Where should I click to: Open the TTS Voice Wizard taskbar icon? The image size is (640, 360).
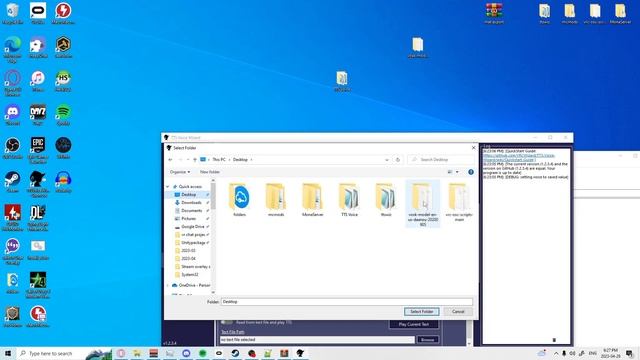(300, 353)
